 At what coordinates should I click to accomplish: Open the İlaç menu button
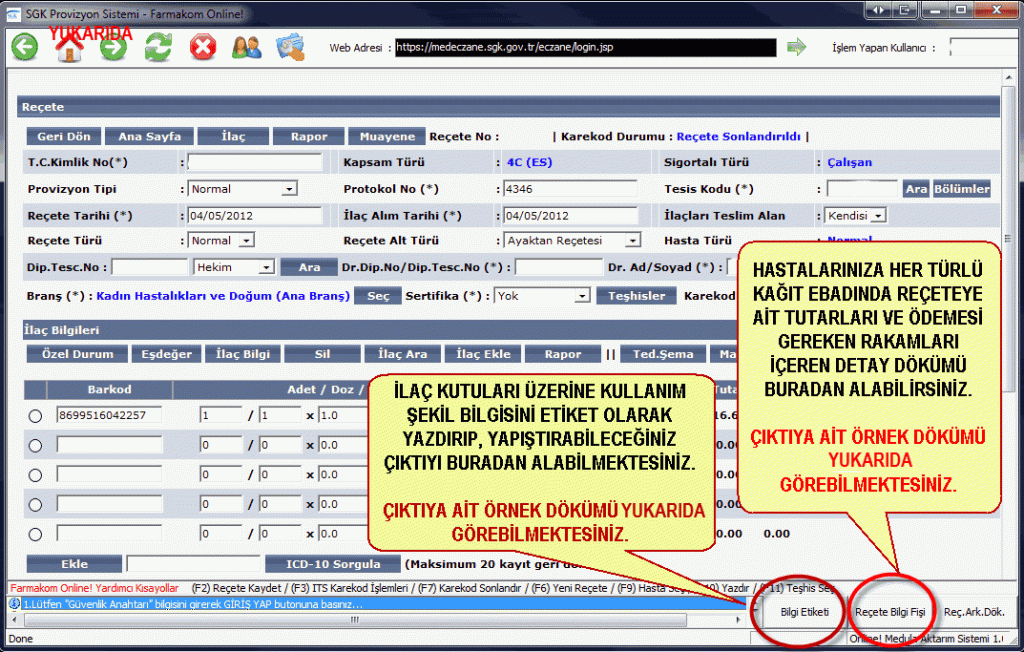pos(233,136)
